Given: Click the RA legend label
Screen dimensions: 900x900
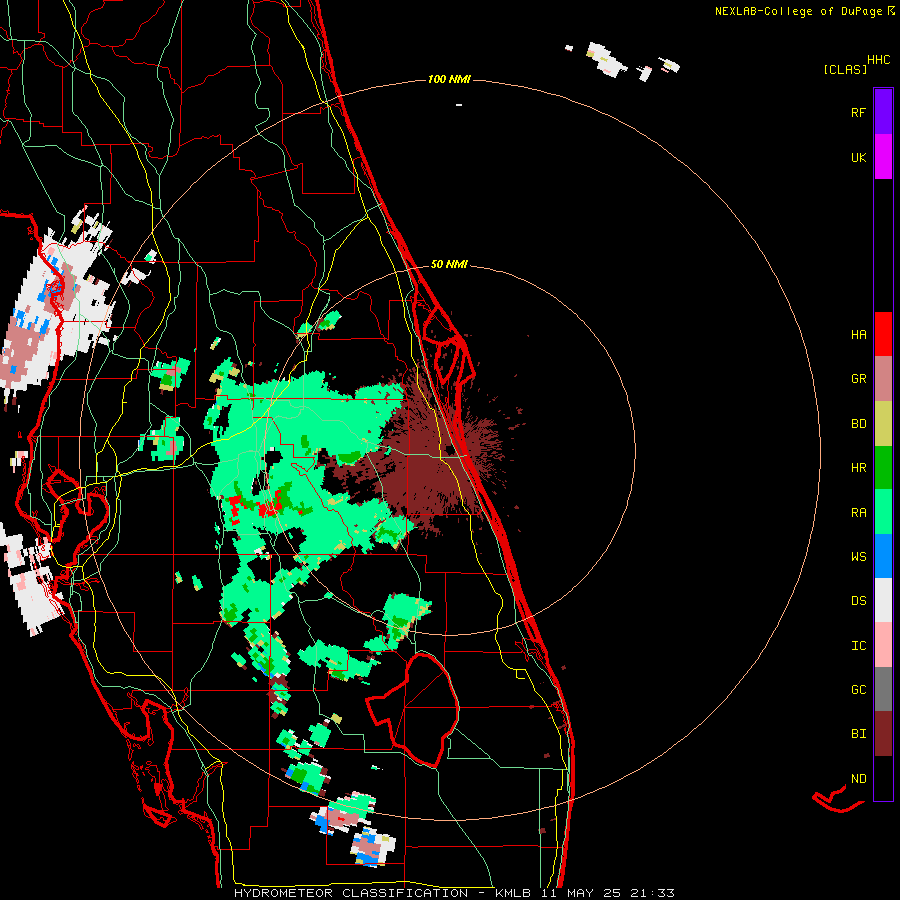Looking at the screenshot, I should 858,513.
